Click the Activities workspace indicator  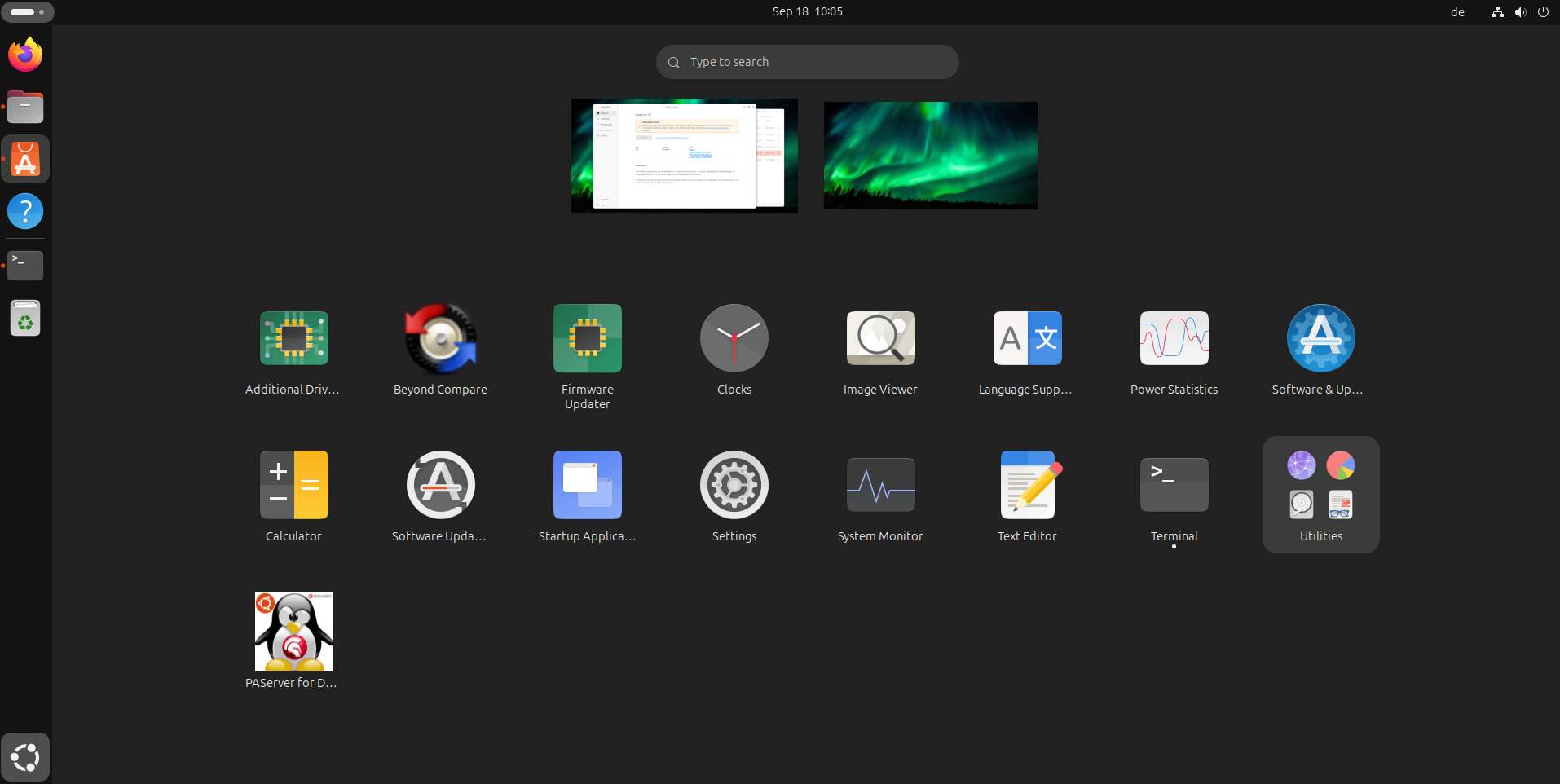tap(27, 12)
